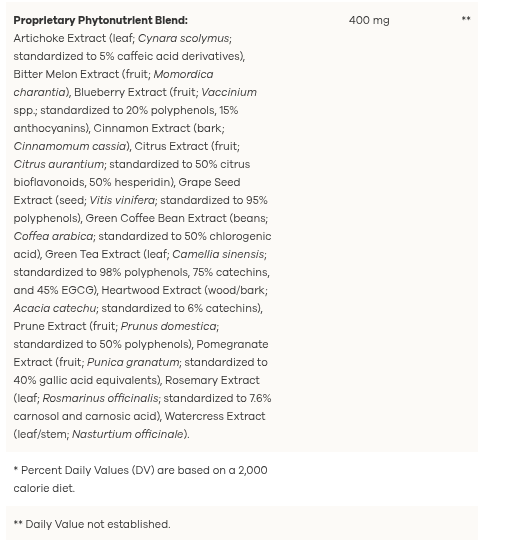Click the Blueberry Extract ingredient text
Viewport: 505px width, 540px height.
(x=120, y=92)
